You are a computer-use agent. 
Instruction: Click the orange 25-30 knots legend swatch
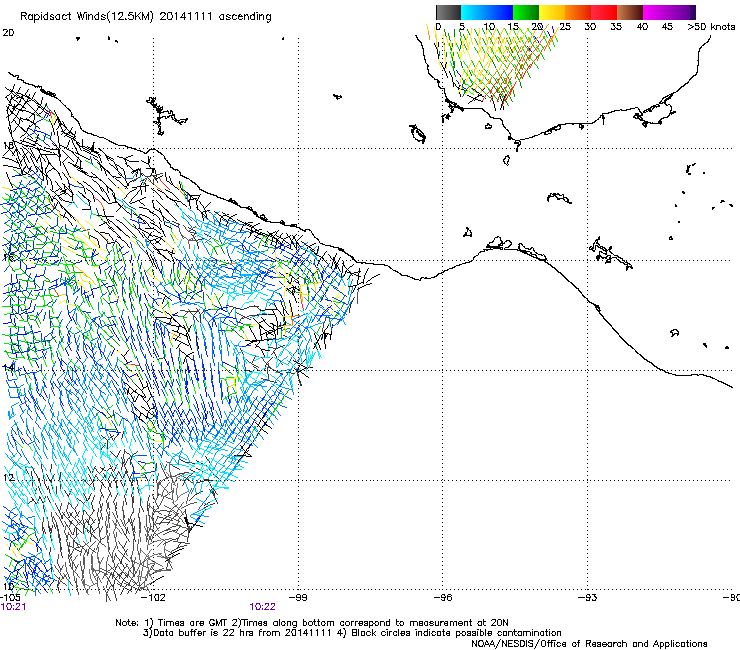tap(578, 12)
